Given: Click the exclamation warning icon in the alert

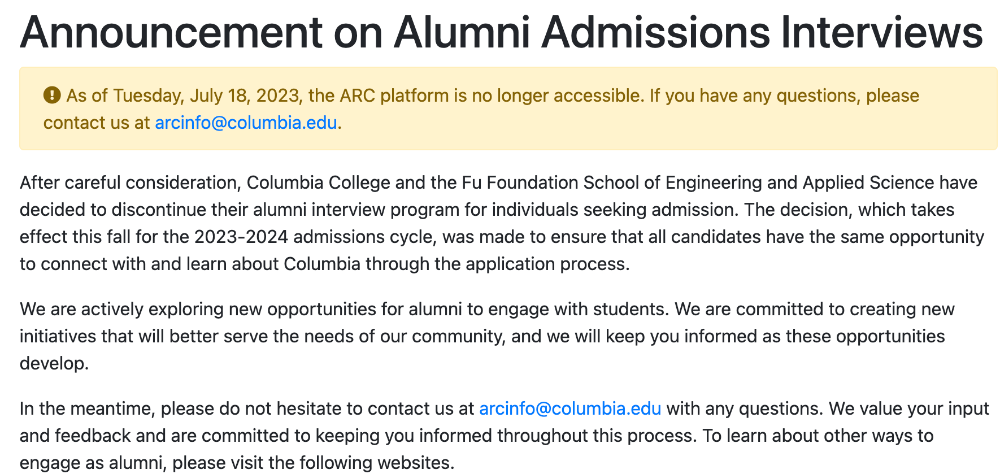Looking at the screenshot, I should [52, 96].
